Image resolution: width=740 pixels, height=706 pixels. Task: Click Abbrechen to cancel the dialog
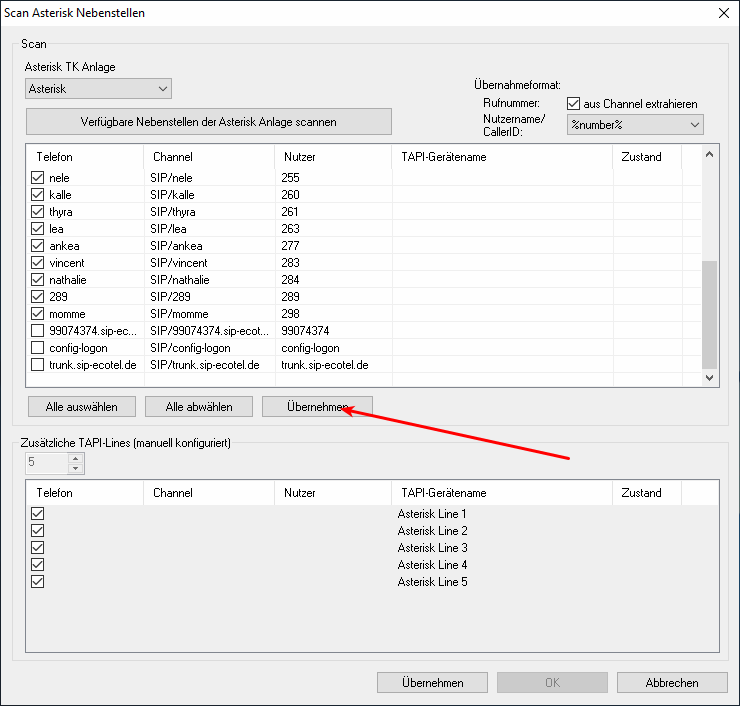(x=671, y=683)
